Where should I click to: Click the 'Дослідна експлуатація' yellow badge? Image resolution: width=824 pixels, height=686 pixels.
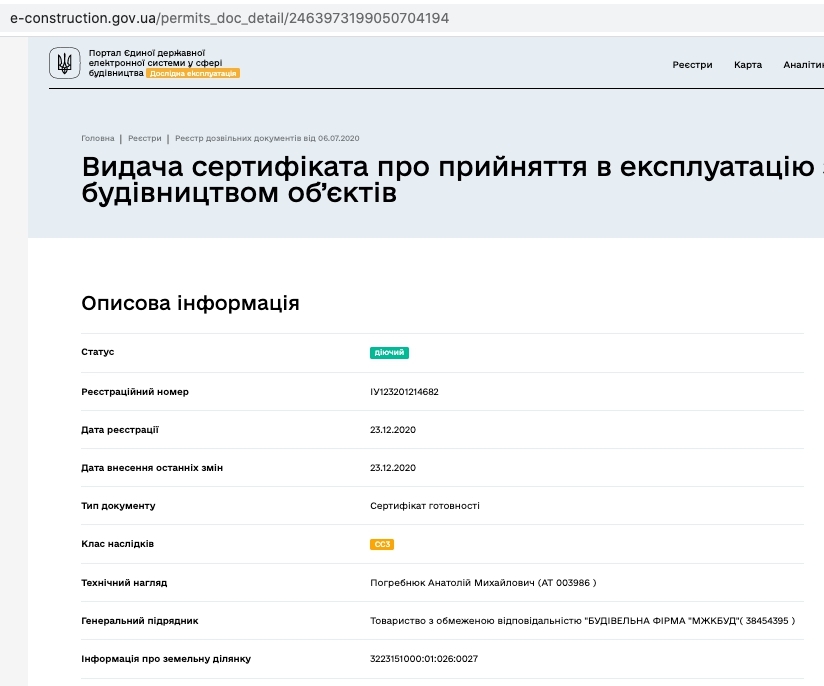[x=193, y=74]
